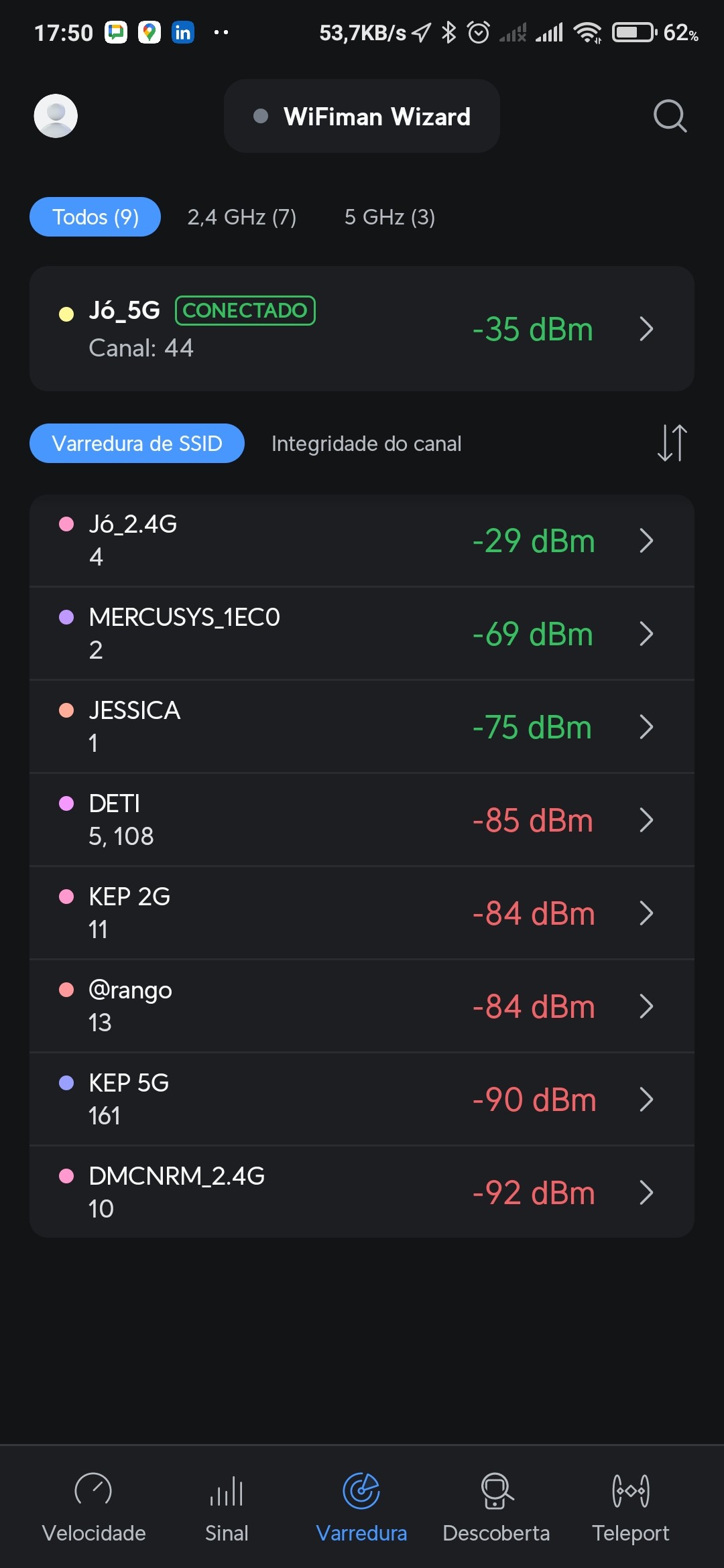Expand Jó_2.4G network details chevron
Screen dimensions: 724x1568
(646, 541)
